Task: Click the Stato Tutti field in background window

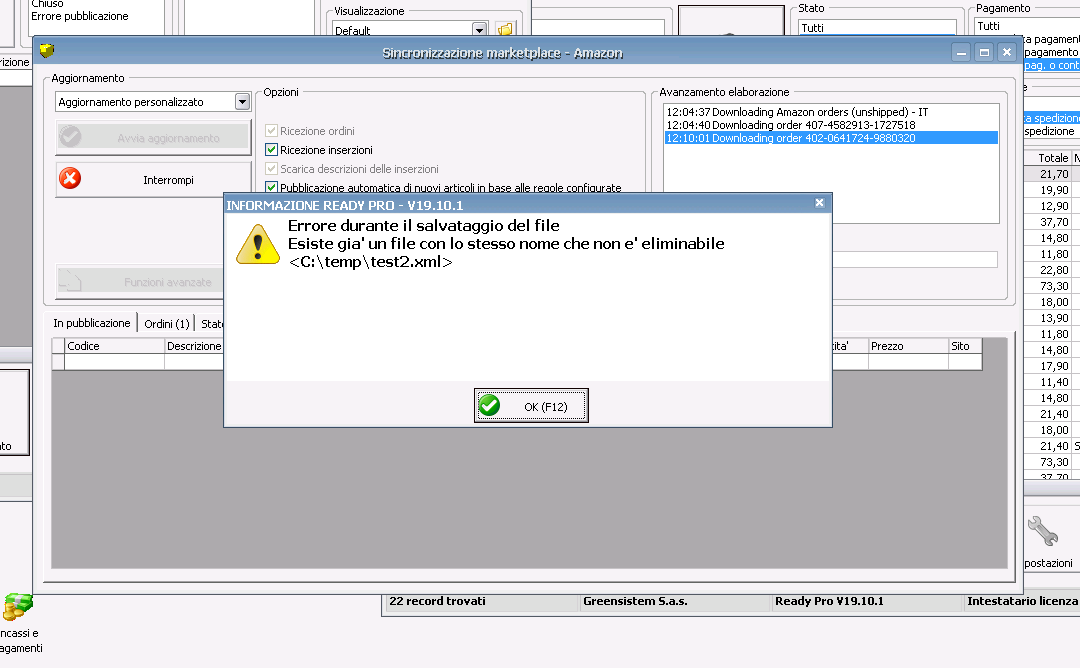Action: 878,28
